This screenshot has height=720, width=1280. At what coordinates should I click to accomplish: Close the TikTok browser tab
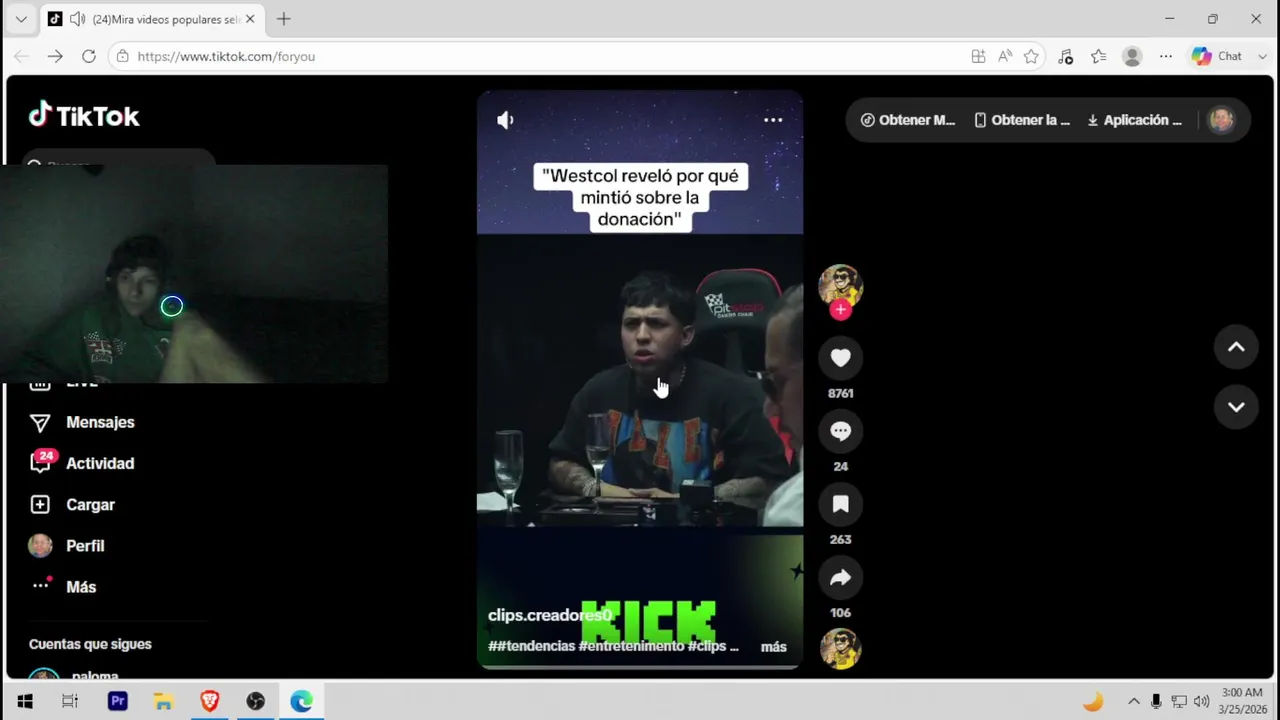pyautogui.click(x=250, y=19)
